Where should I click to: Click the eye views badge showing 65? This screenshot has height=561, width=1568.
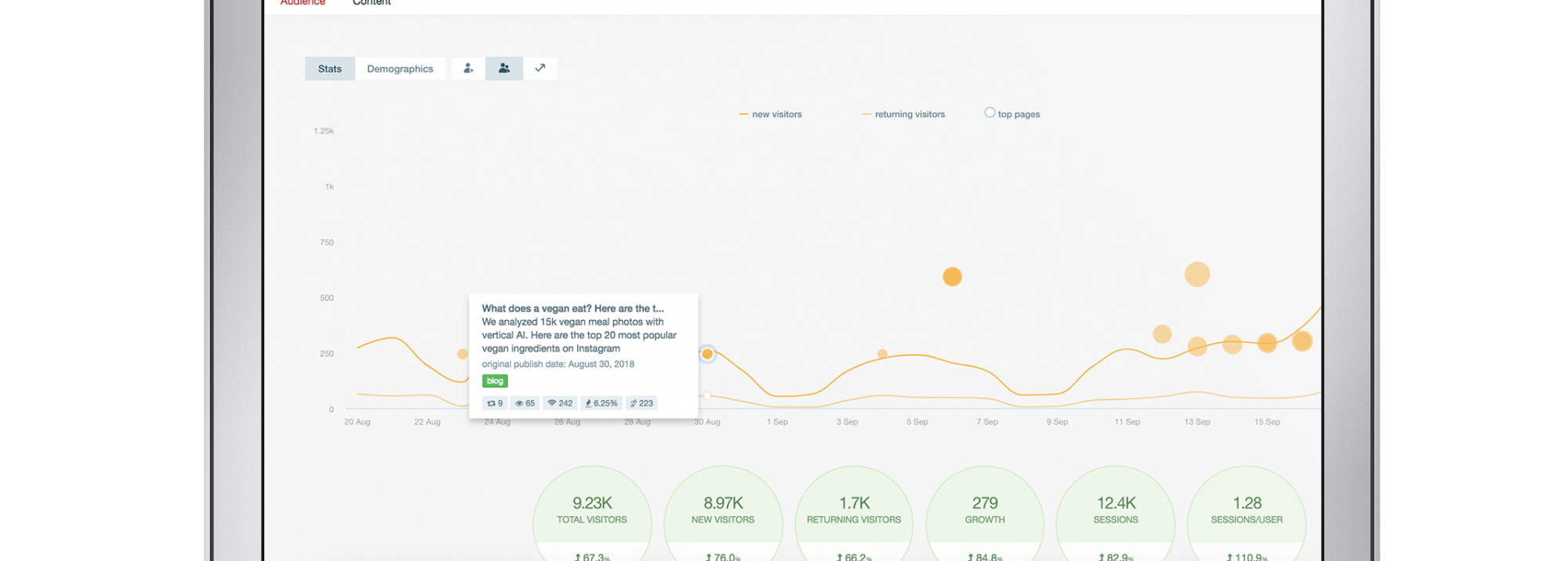(524, 403)
